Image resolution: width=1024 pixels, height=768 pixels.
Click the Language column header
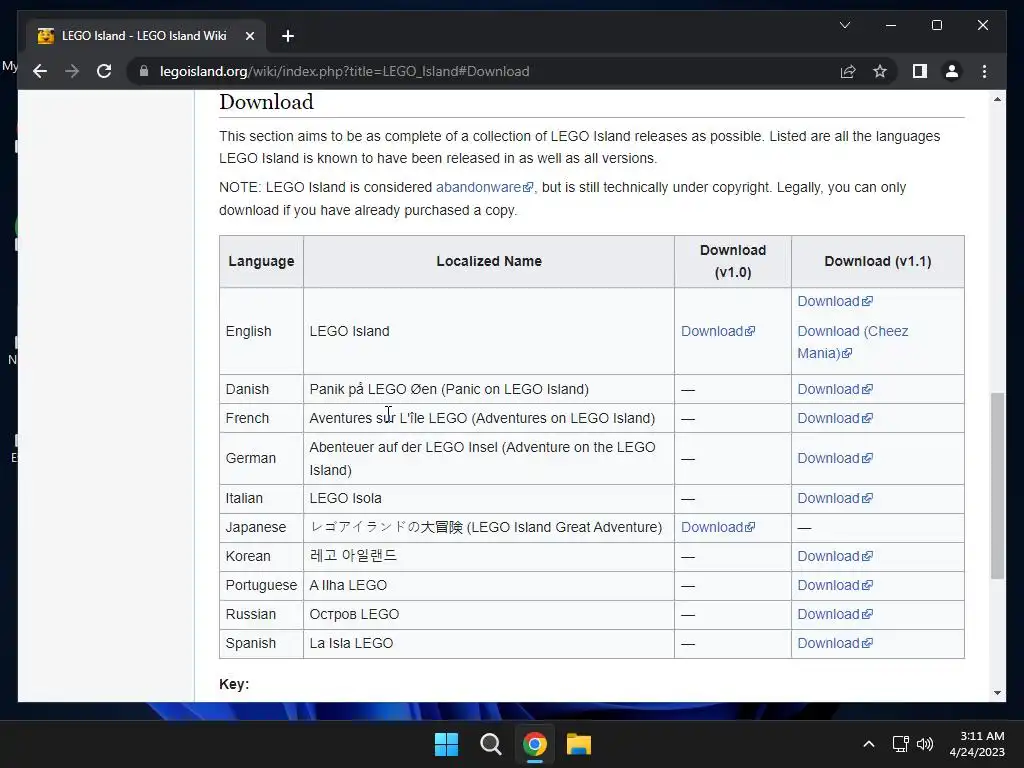tap(261, 261)
